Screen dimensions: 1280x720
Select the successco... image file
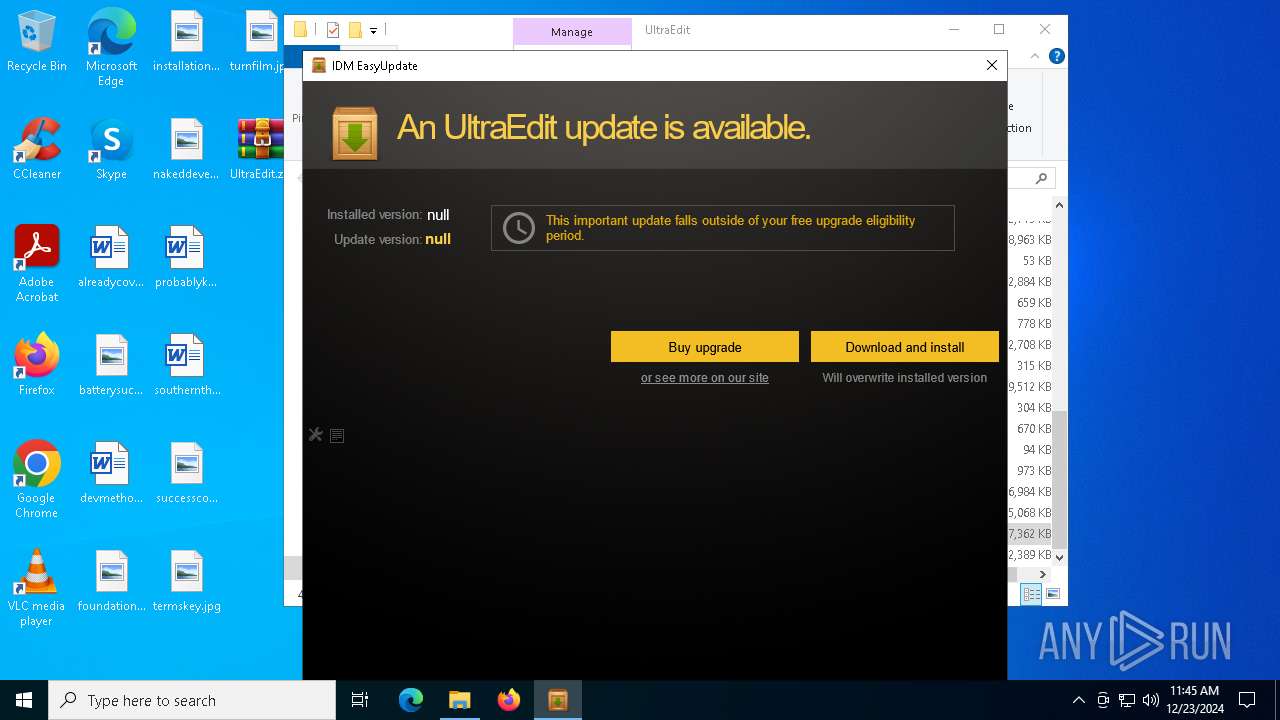pyautogui.click(x=186, y=472)
